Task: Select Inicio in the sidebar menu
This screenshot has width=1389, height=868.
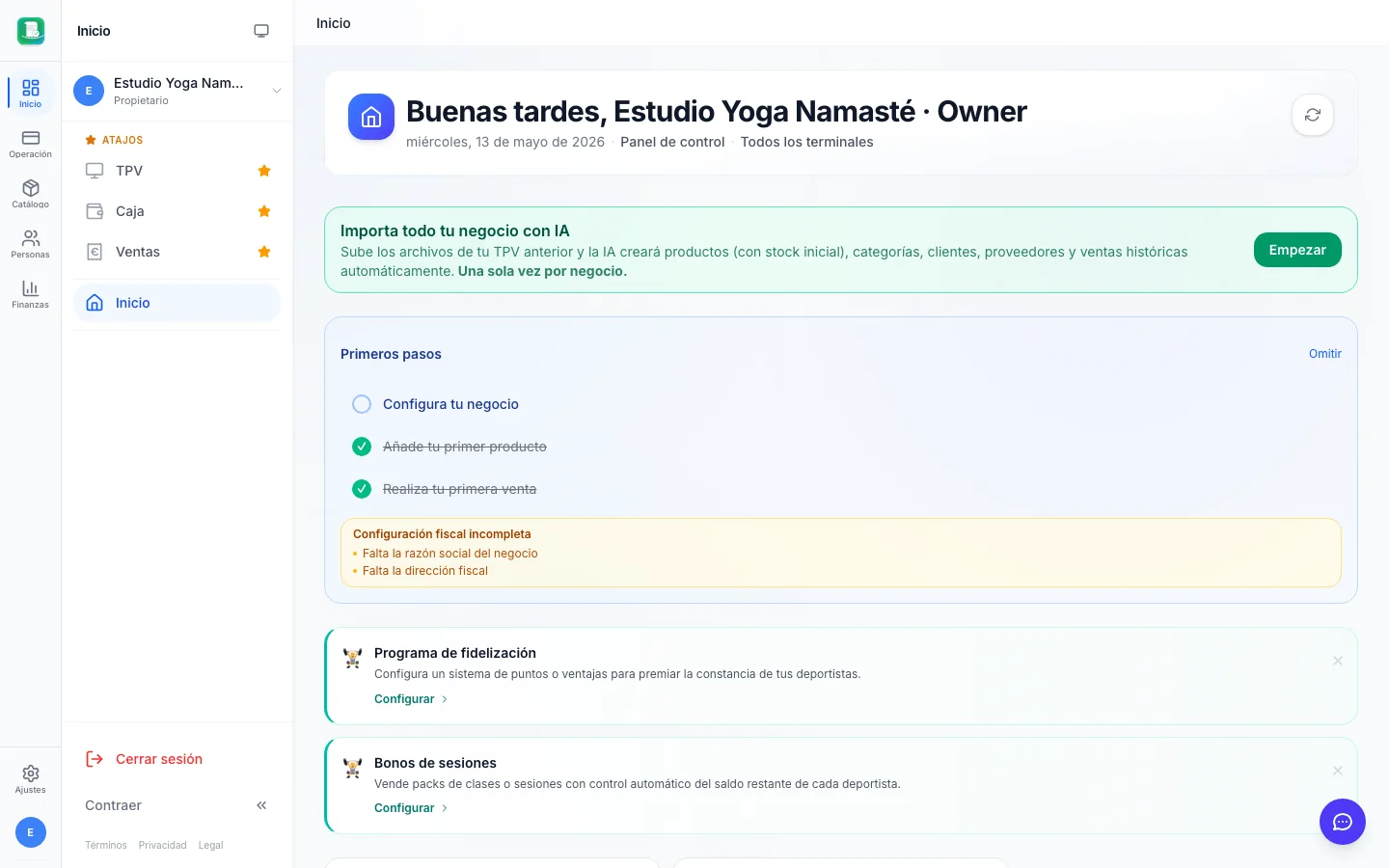Action: point(177,303)
